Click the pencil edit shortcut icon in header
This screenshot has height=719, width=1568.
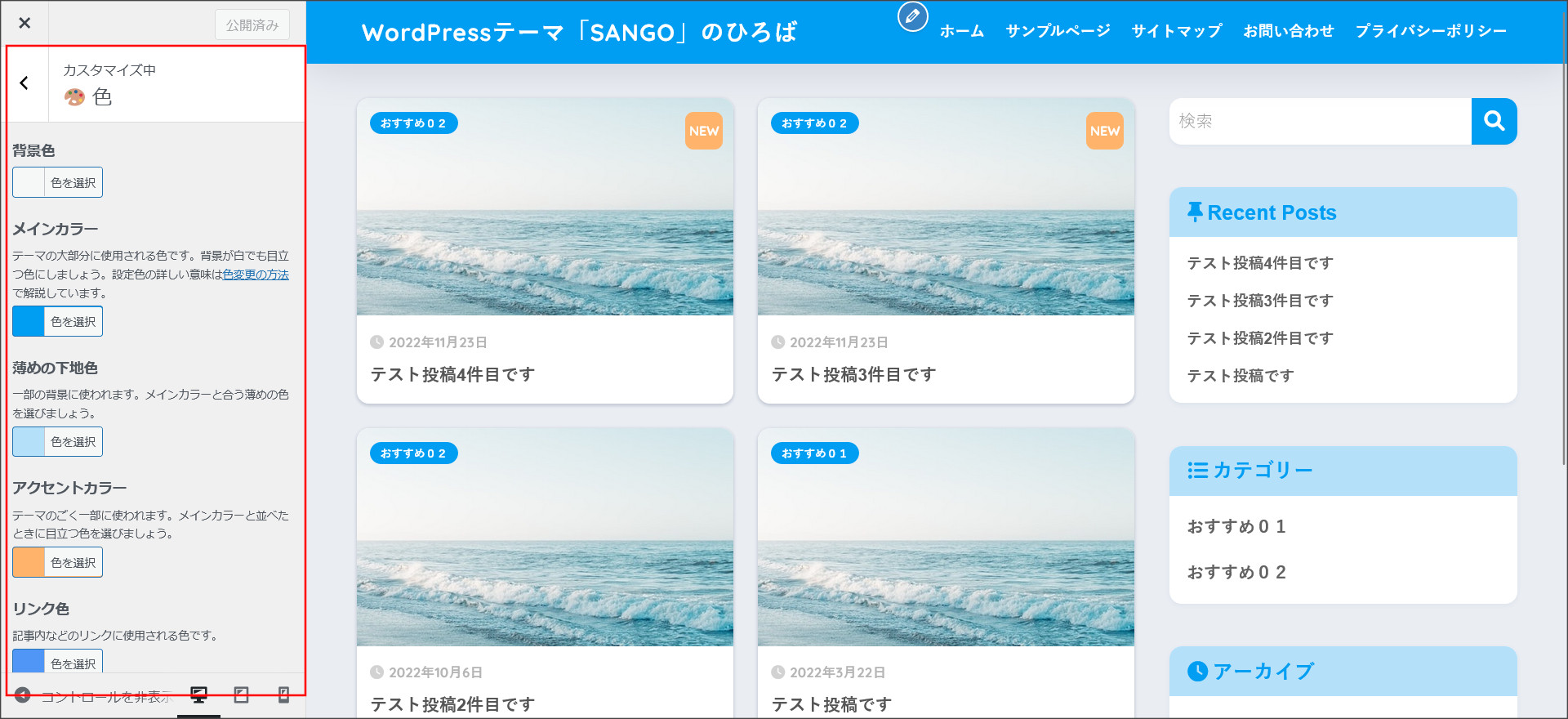pyautogui.click(x=912, y=16)
